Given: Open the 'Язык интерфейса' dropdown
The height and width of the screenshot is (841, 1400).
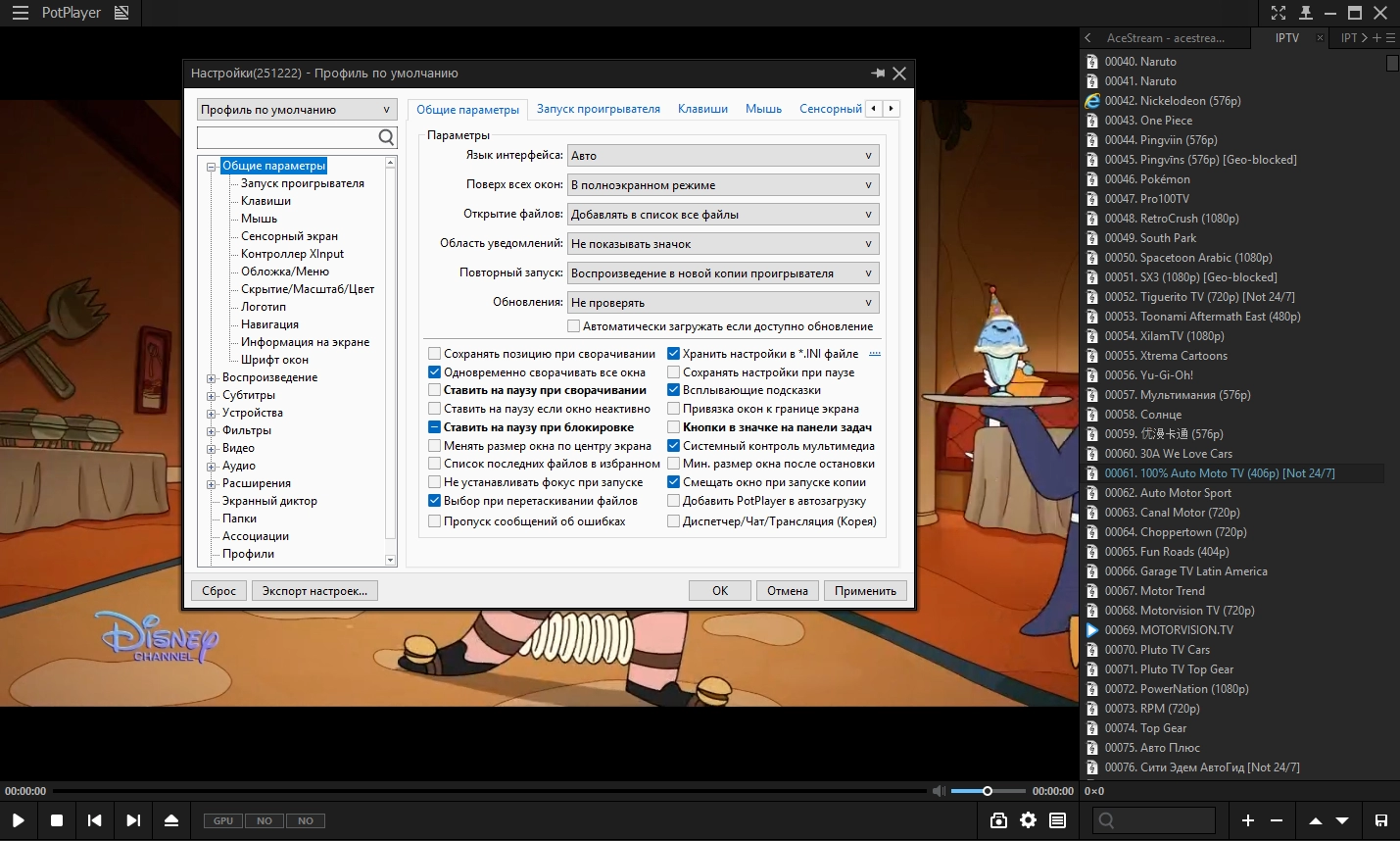Looking at the screenshot, I should coord(723,156).
